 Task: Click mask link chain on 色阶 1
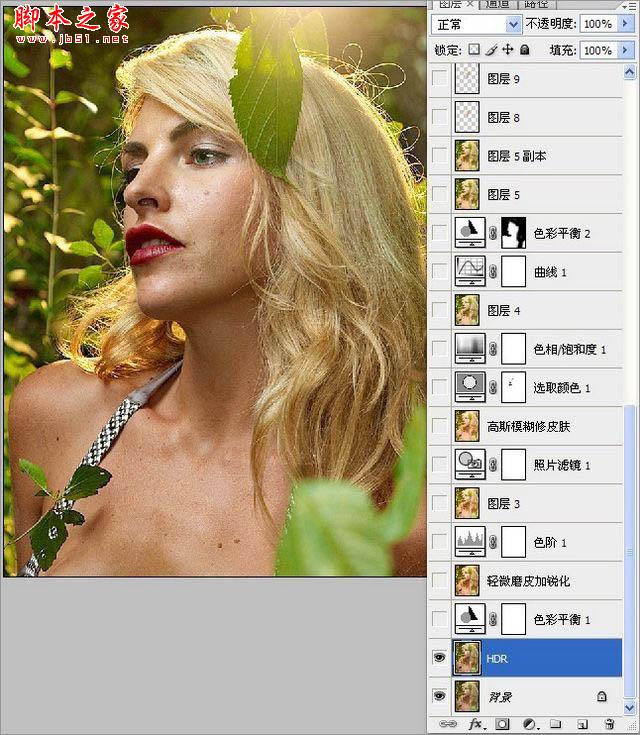(493, 542)
